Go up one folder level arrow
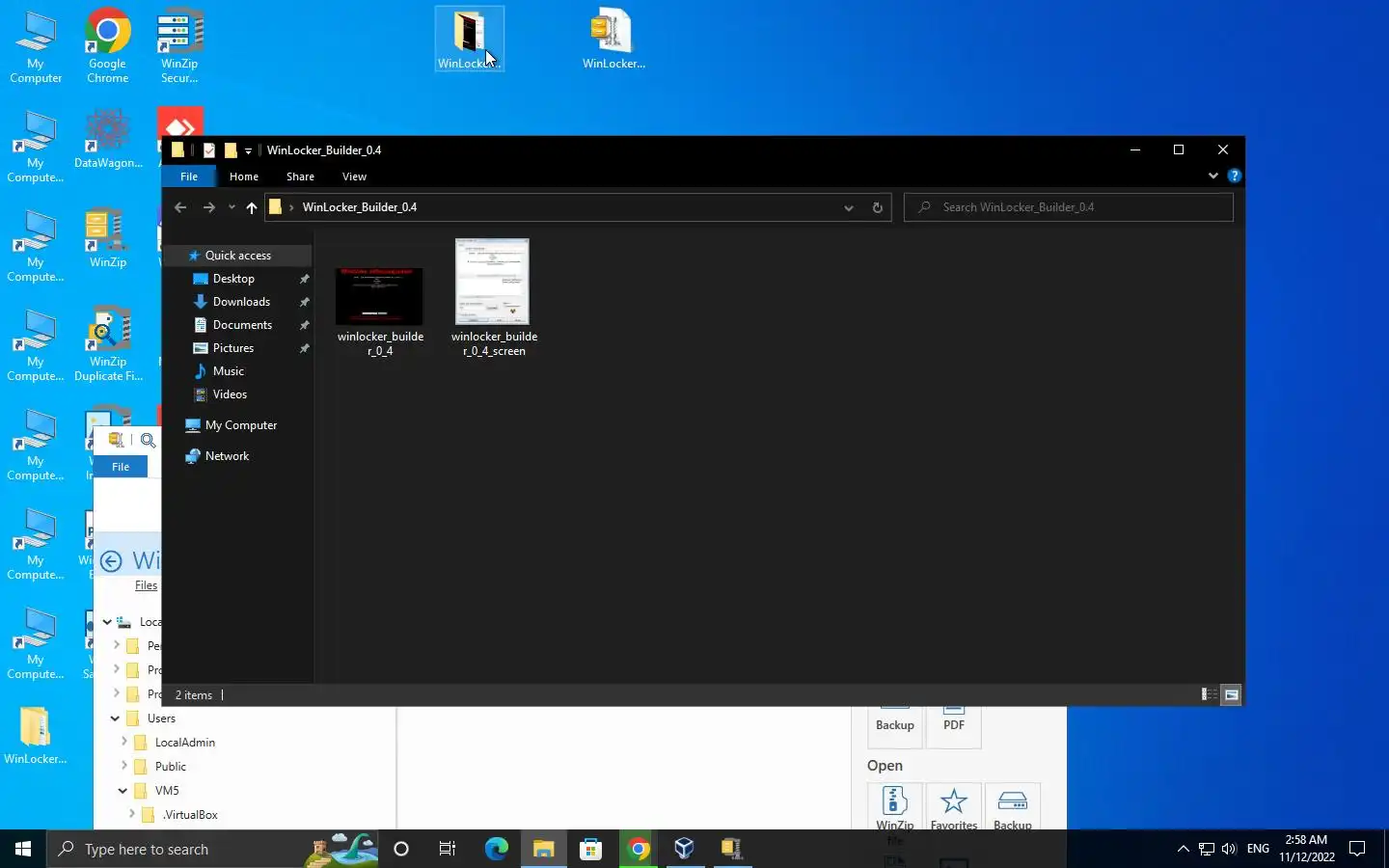This screenshot has width=1389, height=868. pos(252,207)
